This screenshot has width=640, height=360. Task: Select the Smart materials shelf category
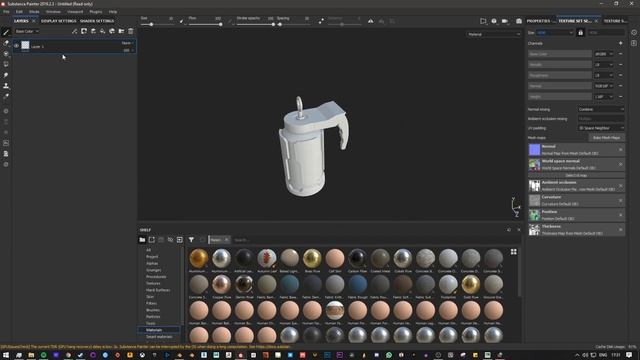(x=159, y=337)
